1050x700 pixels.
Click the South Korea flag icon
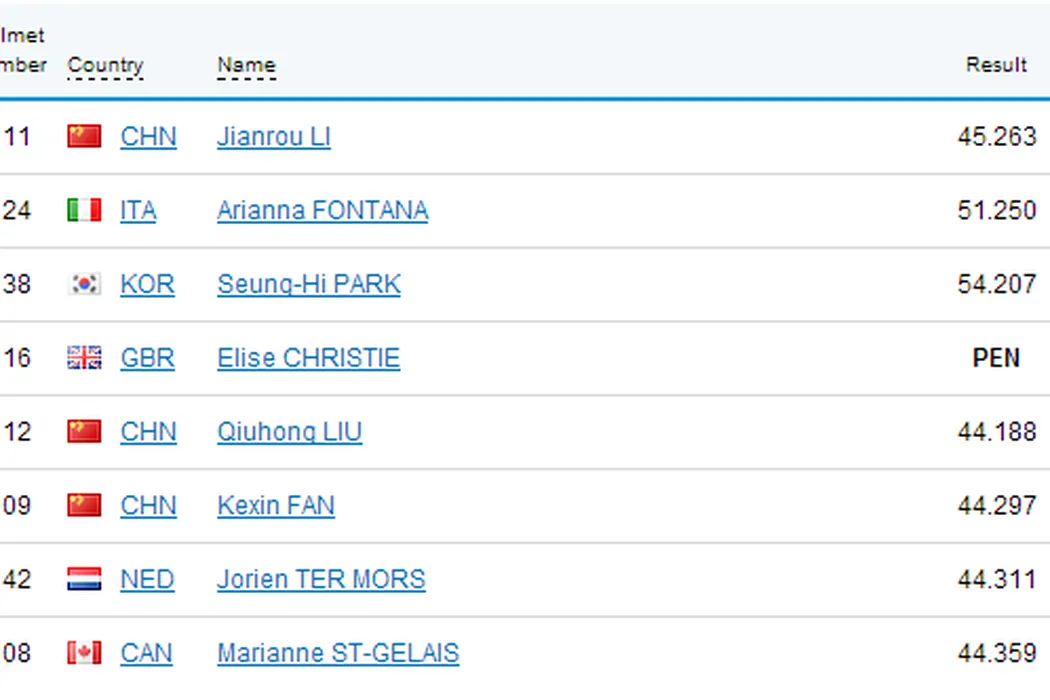point(84,284)
